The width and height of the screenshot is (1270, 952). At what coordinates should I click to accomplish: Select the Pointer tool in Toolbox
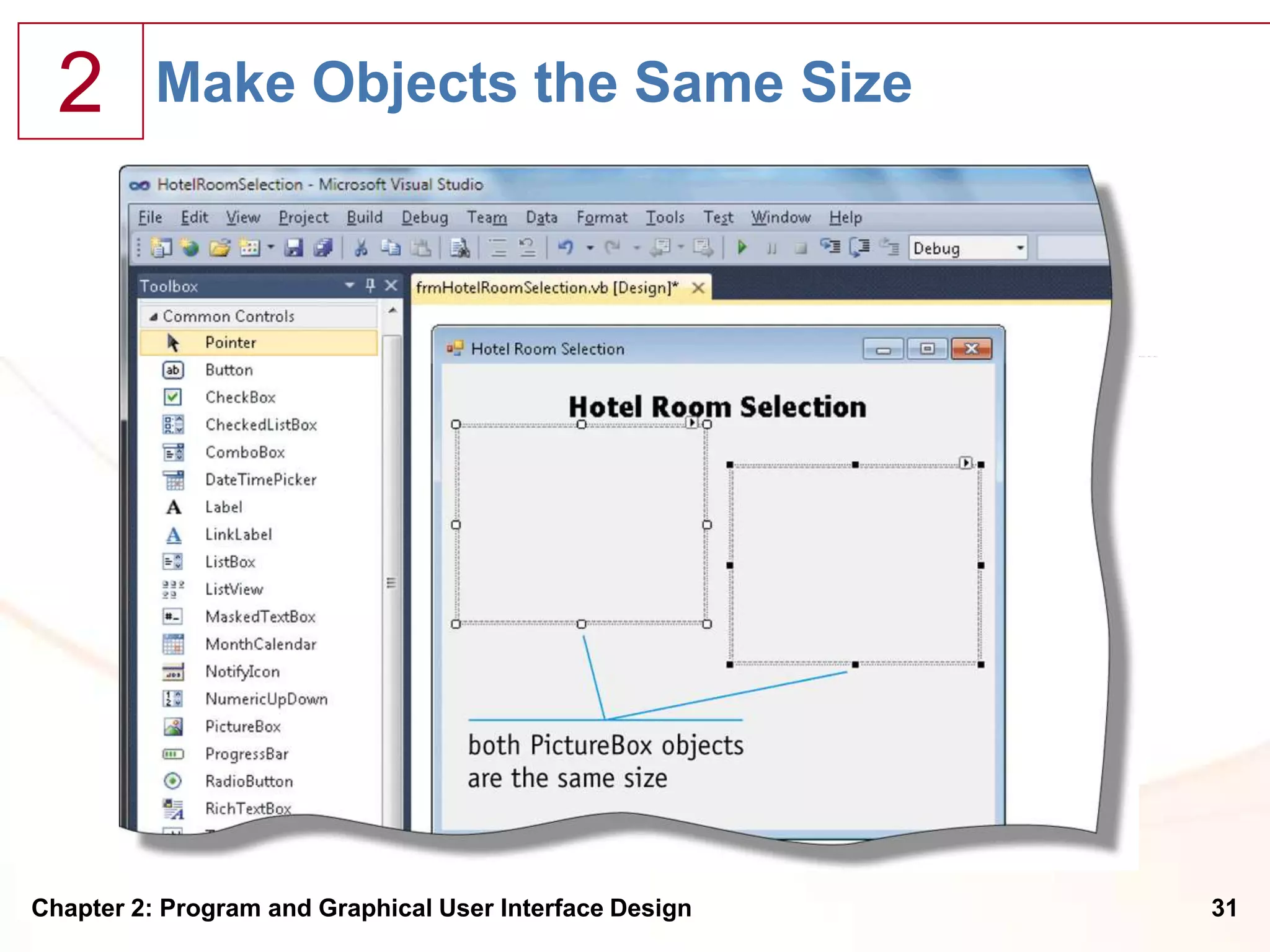pyautogui.click(x=259, y=343)
